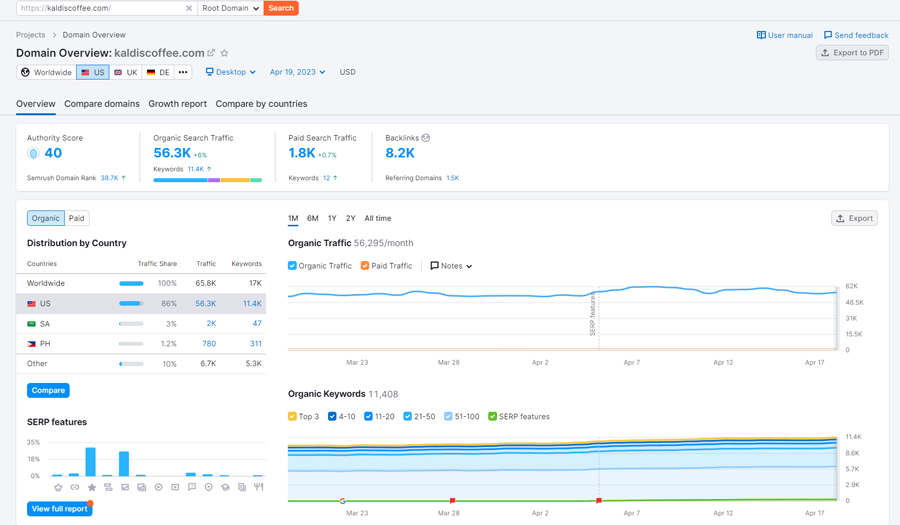Select the All time range
The width and height of the screenshot is (900, 525).
[x=378, y=218]
